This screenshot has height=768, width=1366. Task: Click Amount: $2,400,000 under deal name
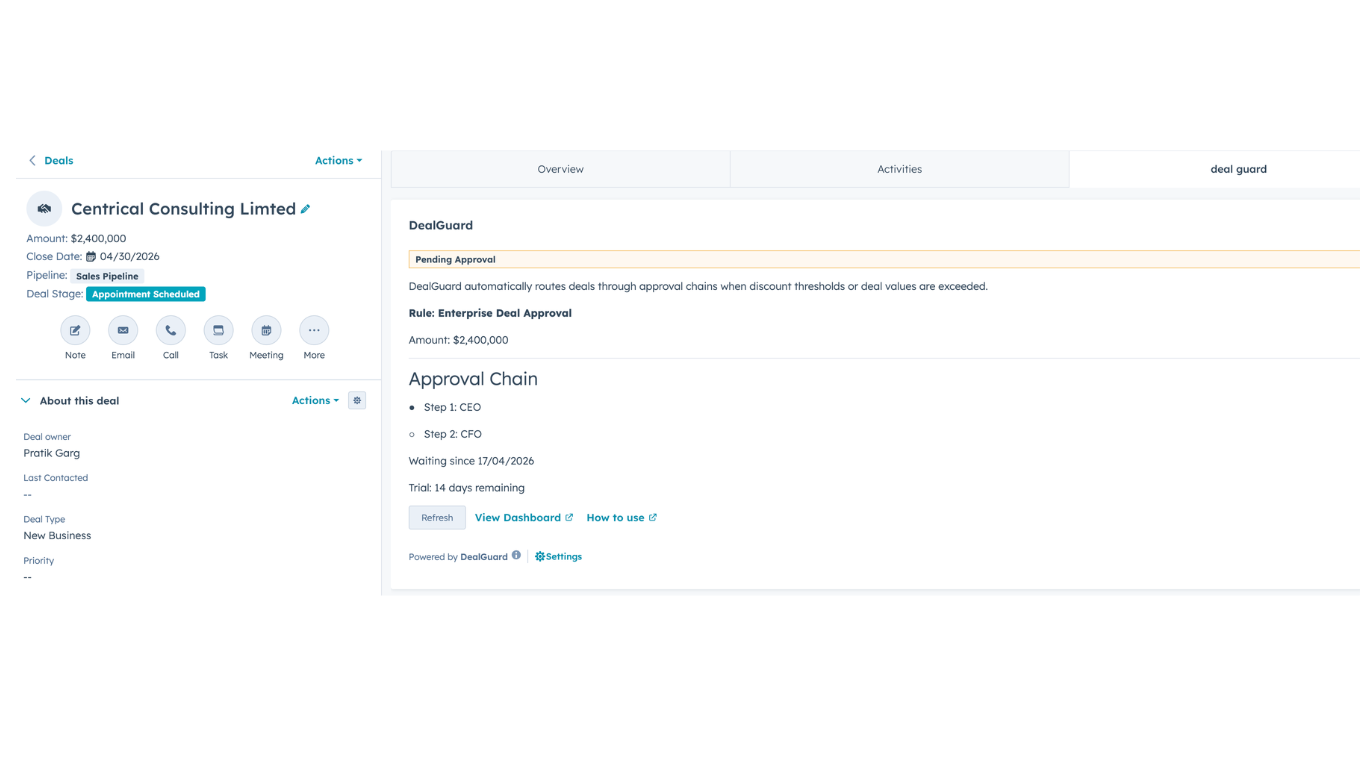[x=76, y=238]
